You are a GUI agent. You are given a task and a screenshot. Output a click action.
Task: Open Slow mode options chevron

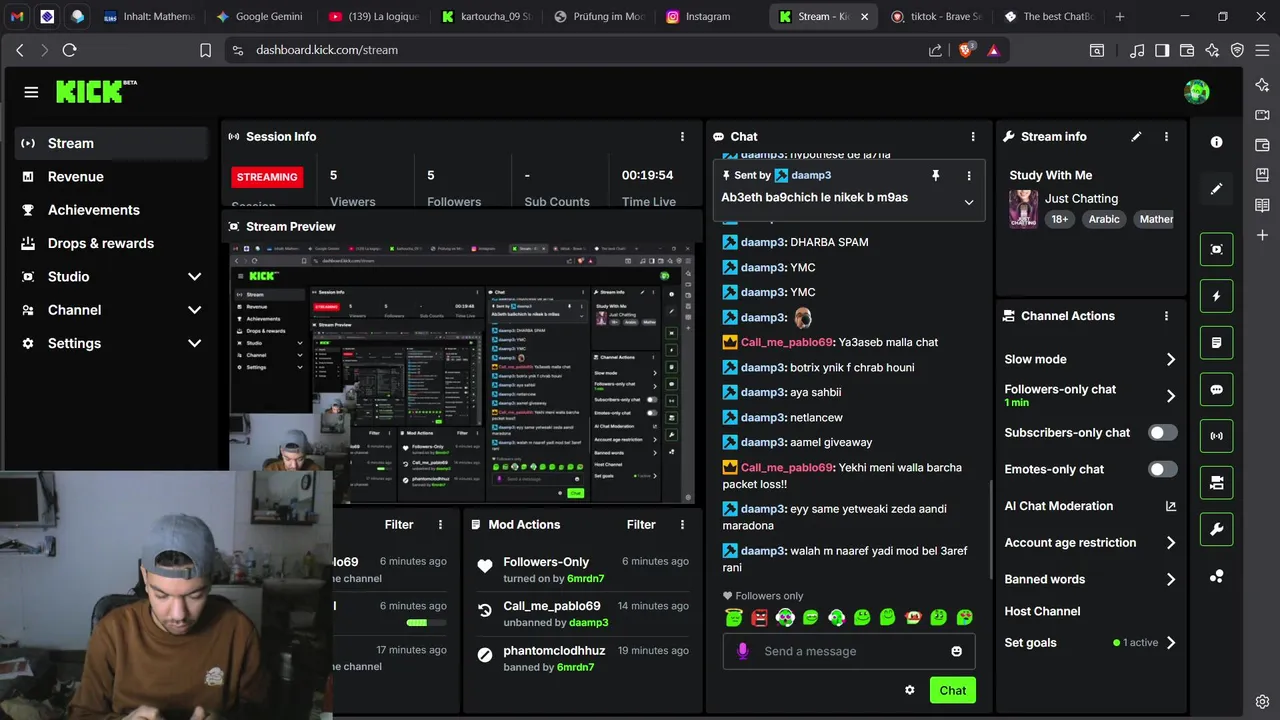point(1171,360)
